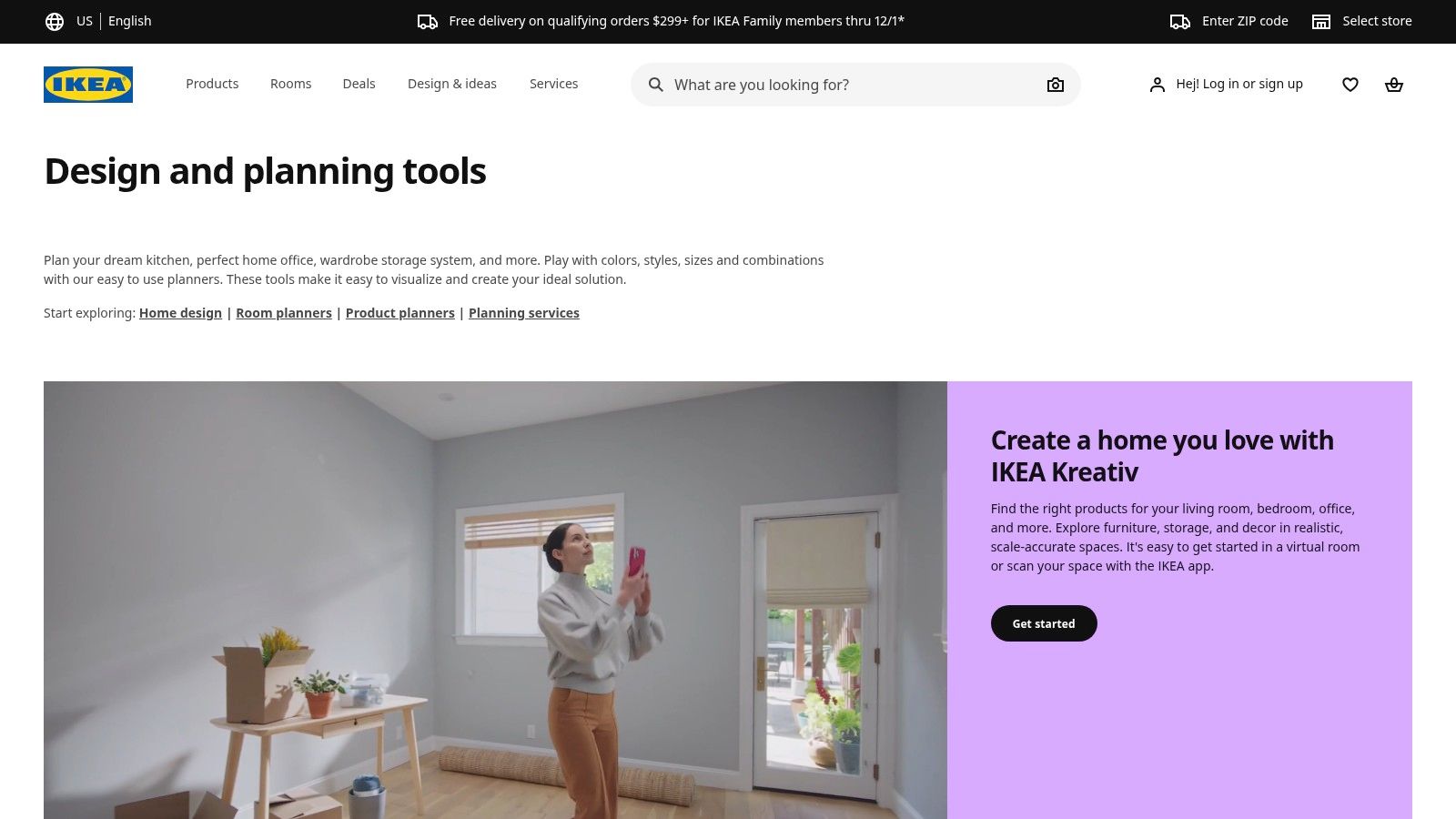
Task: Open the globe language selector icon
Action: 55,22
